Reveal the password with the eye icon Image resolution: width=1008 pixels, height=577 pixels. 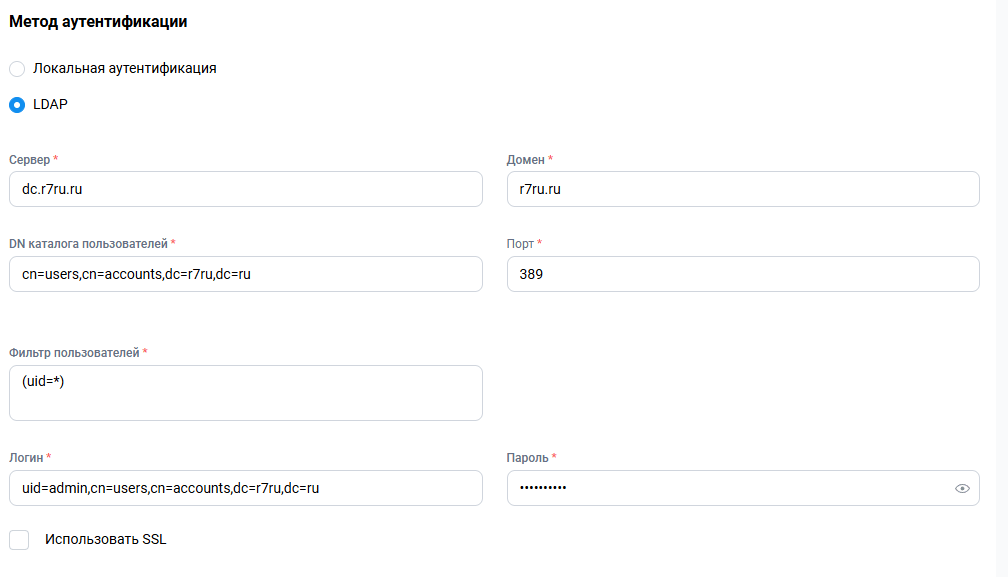(x=962, y=488)
